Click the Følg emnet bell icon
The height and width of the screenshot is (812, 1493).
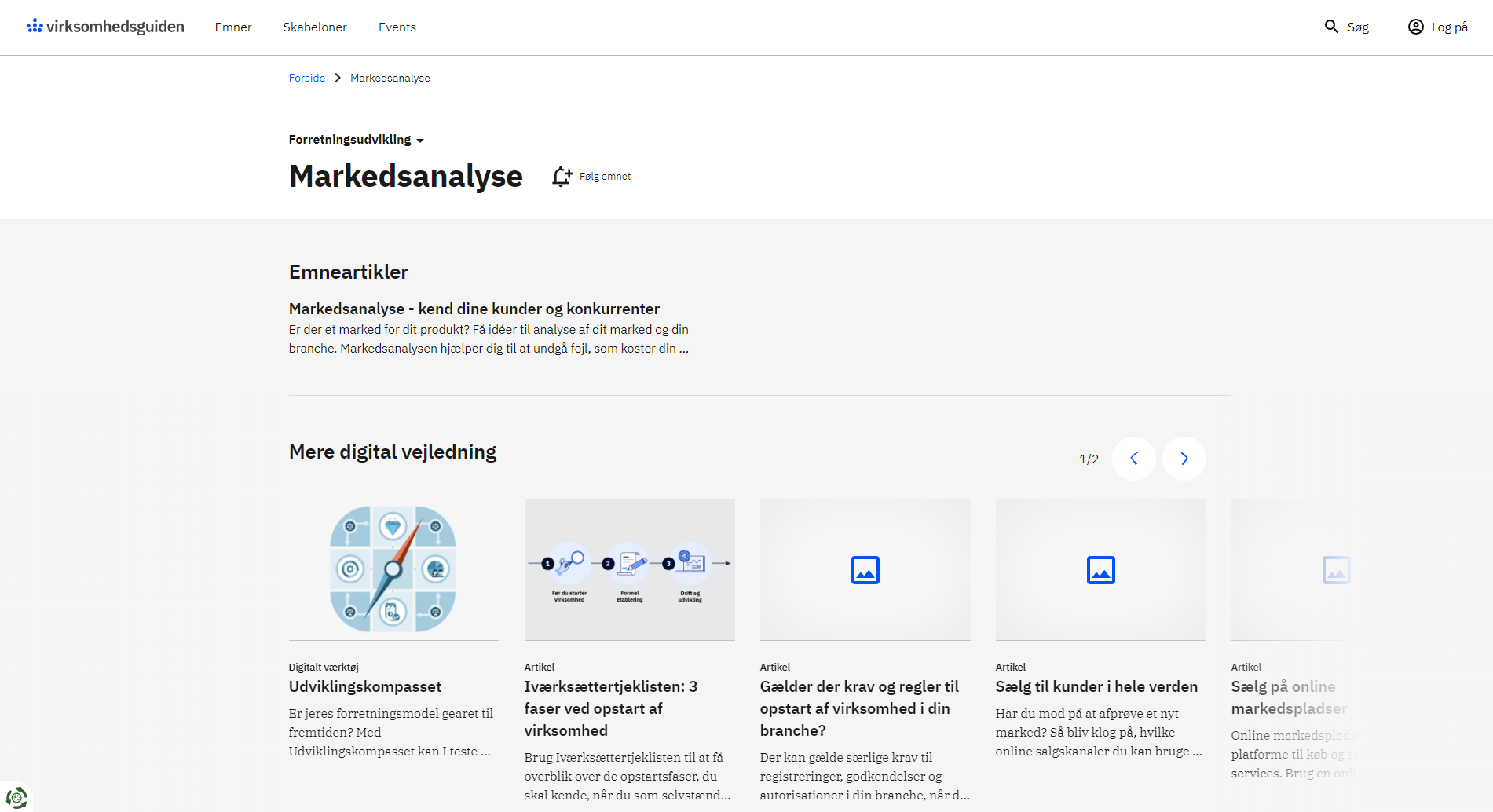562,177
